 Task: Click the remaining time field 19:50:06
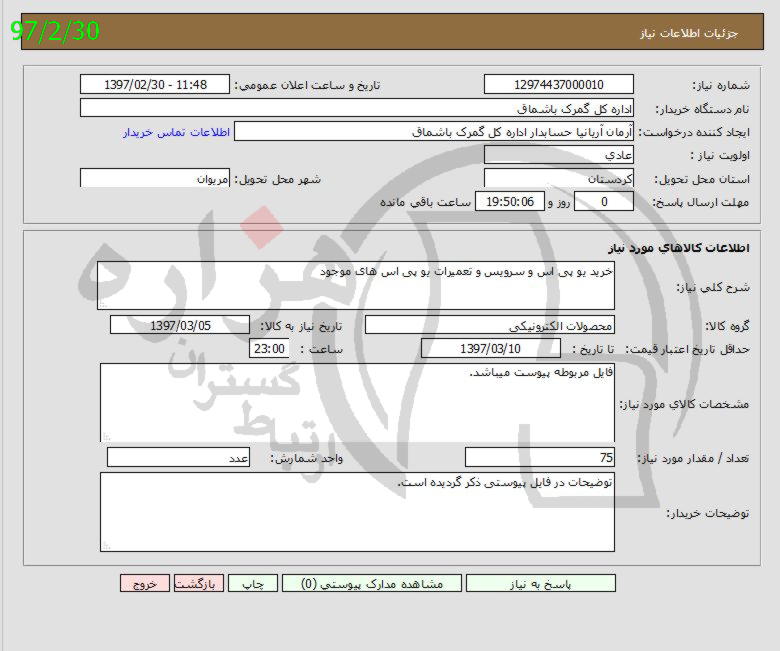(x=510, y=202)
